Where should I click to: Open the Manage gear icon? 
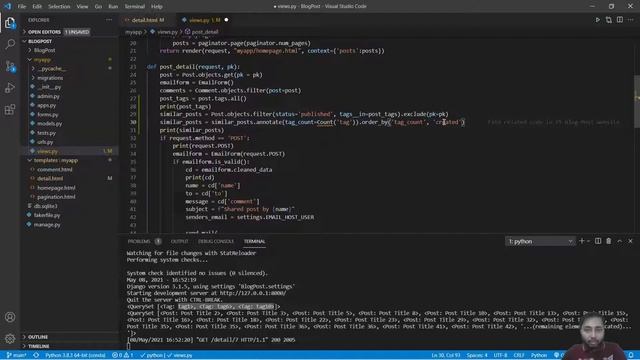coord(10,338)
